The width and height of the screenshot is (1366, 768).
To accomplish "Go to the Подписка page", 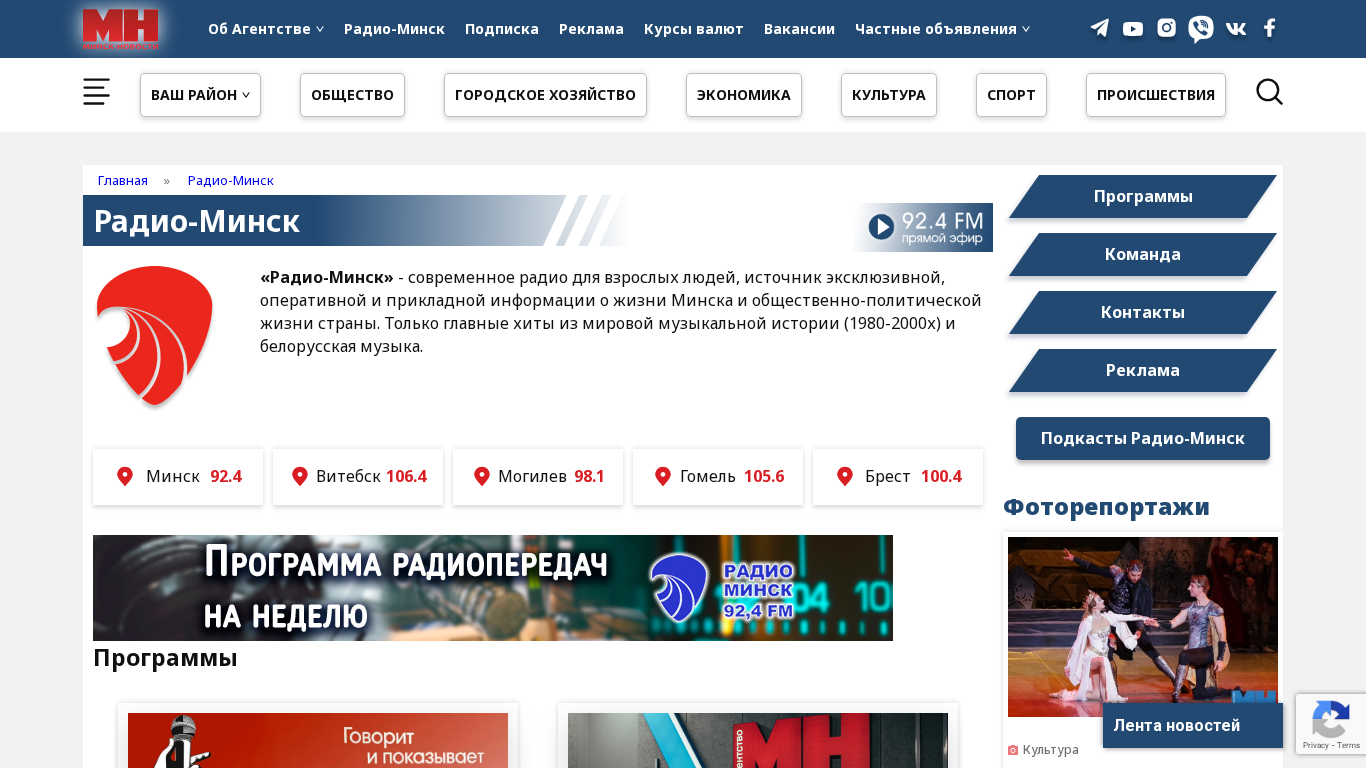I will point(502,29).
